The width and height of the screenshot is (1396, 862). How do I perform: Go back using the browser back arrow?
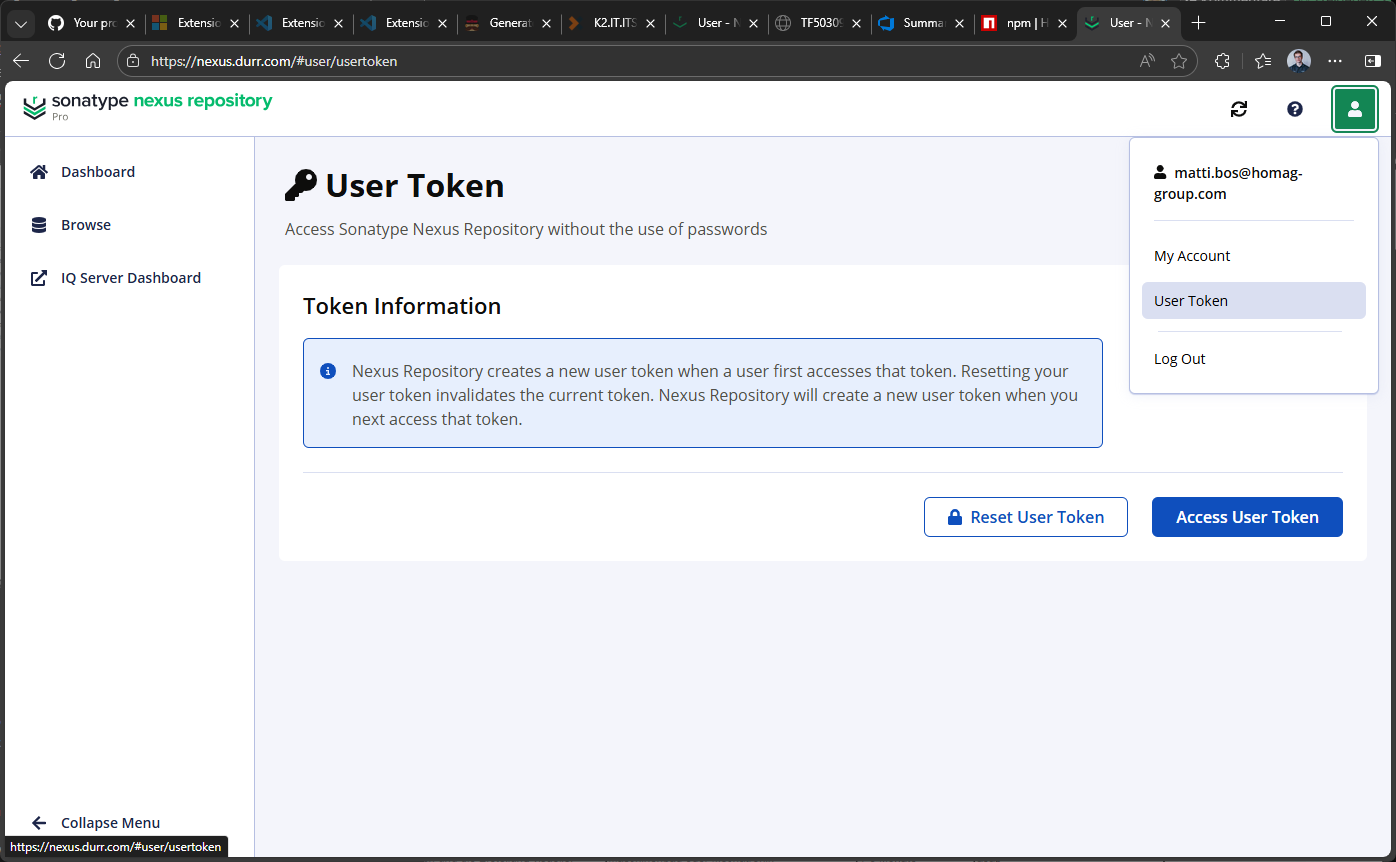point(21,61)
